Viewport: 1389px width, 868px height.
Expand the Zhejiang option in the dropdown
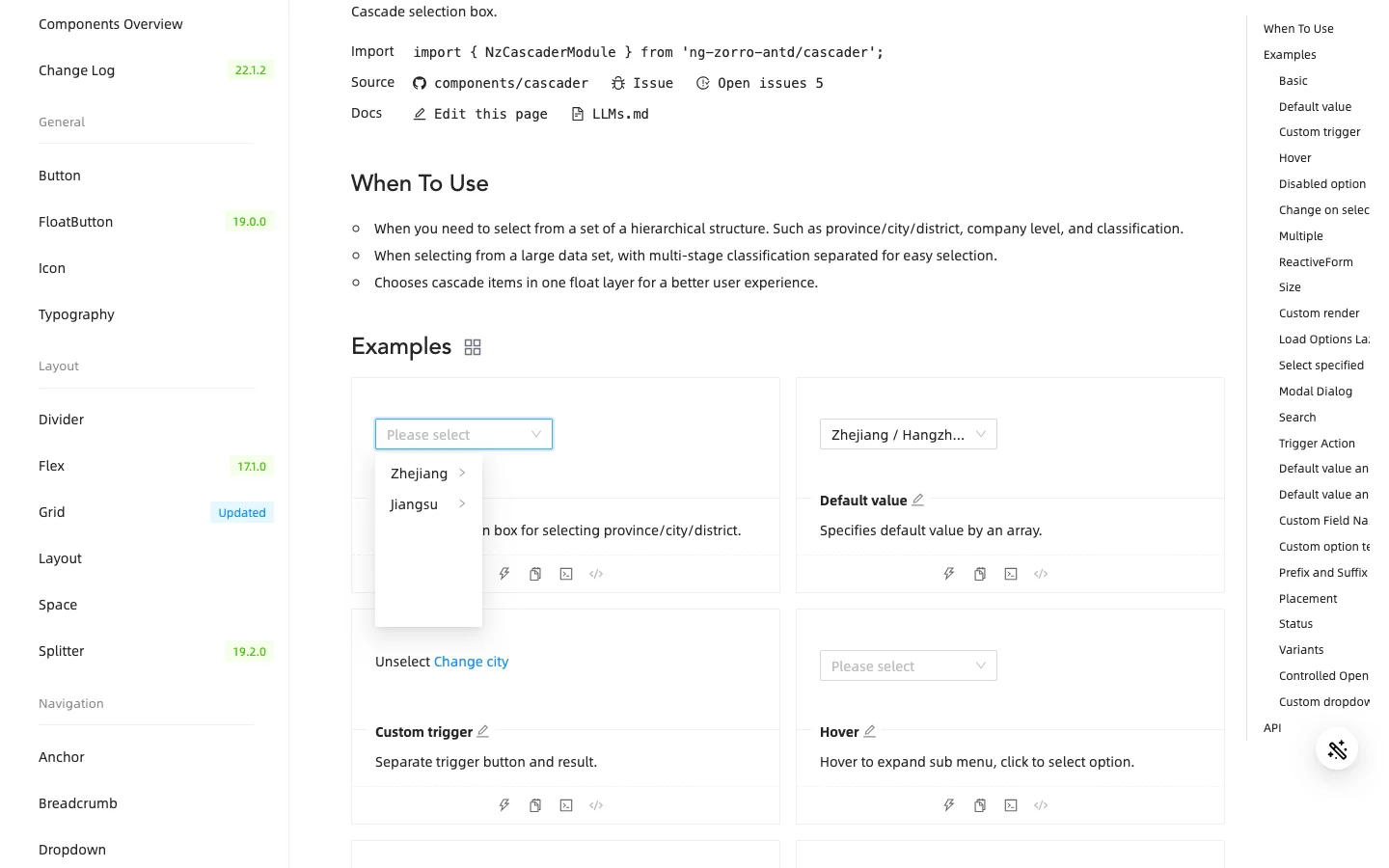[x=428, y=474]
